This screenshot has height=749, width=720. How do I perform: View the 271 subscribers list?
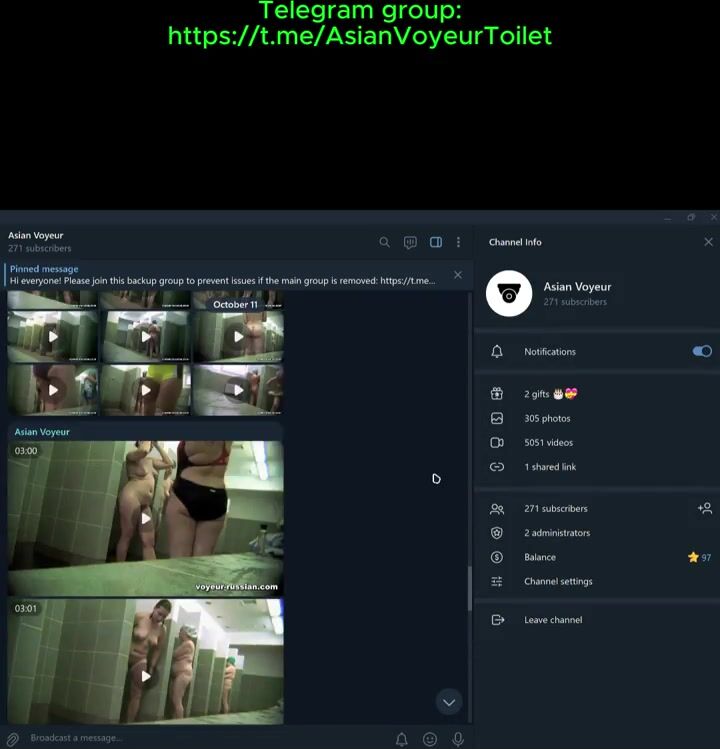click(x=597, y=509)
